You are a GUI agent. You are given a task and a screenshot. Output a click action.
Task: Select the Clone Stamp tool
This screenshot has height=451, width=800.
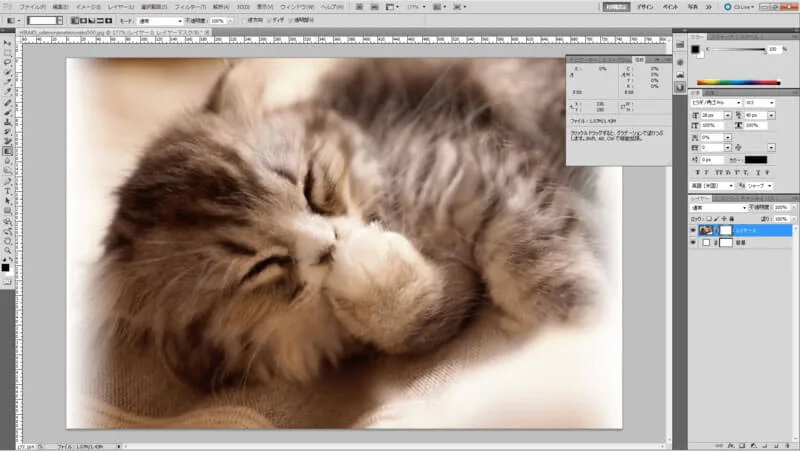click(x=8, y=122)
